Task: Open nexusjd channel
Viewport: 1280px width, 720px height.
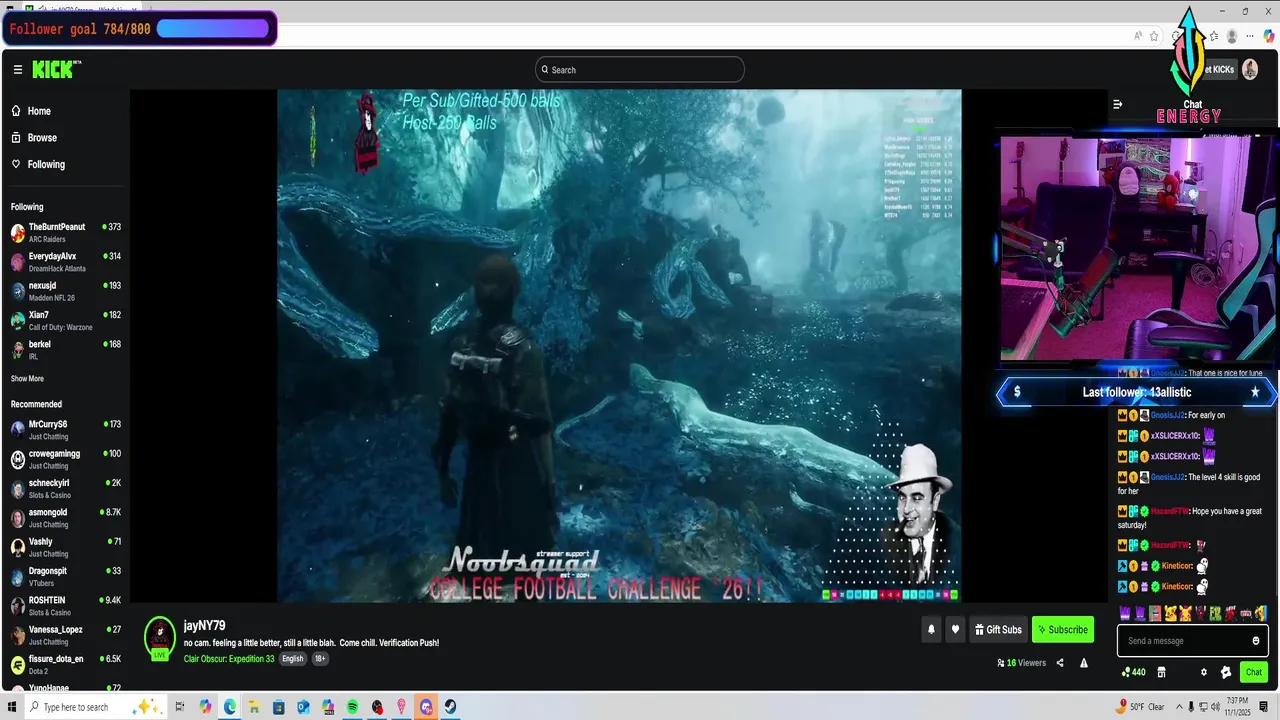Action: (65, 291)
